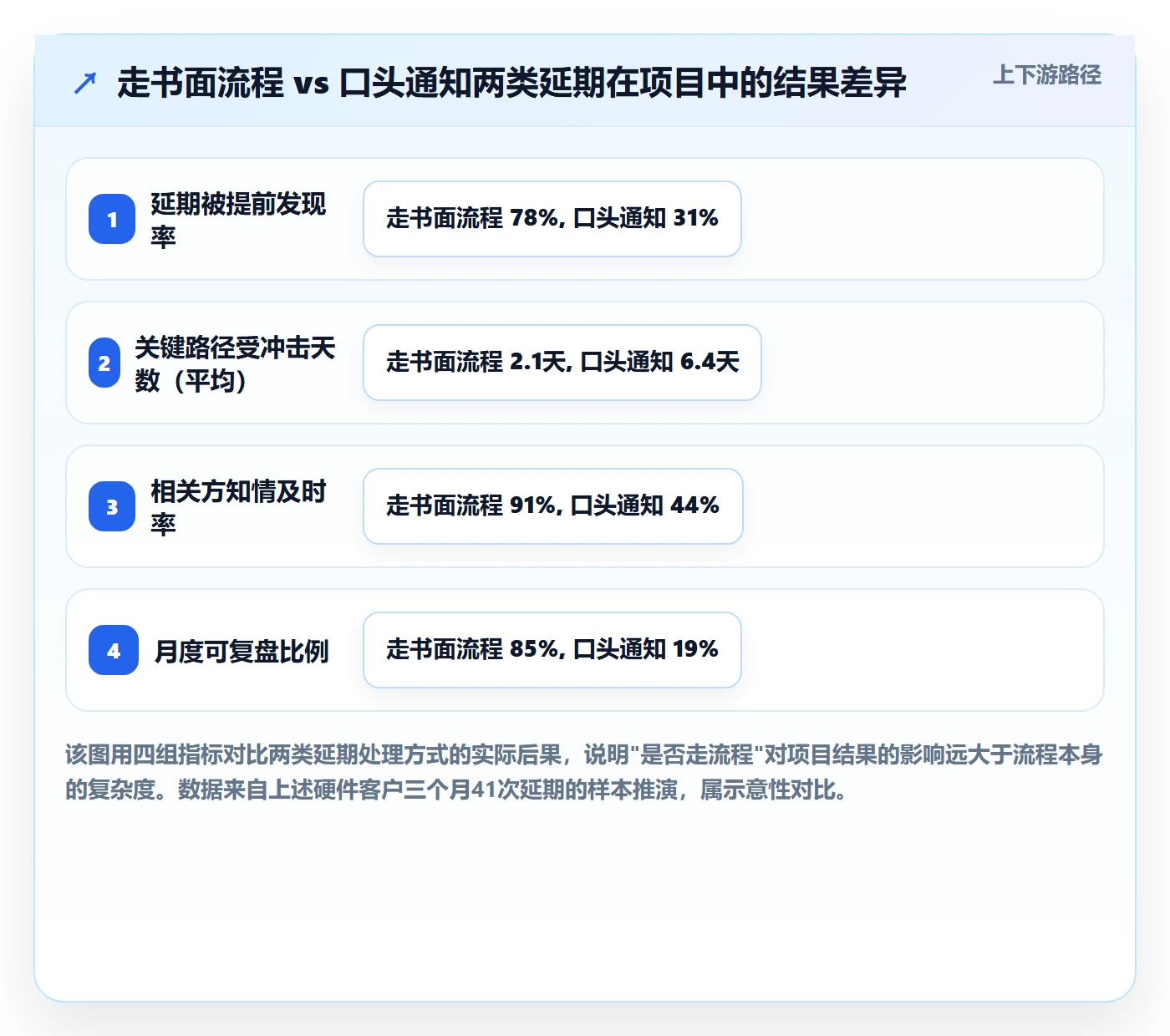
Task: Click the number 4 step badge
Action: (x=114, y=650)
